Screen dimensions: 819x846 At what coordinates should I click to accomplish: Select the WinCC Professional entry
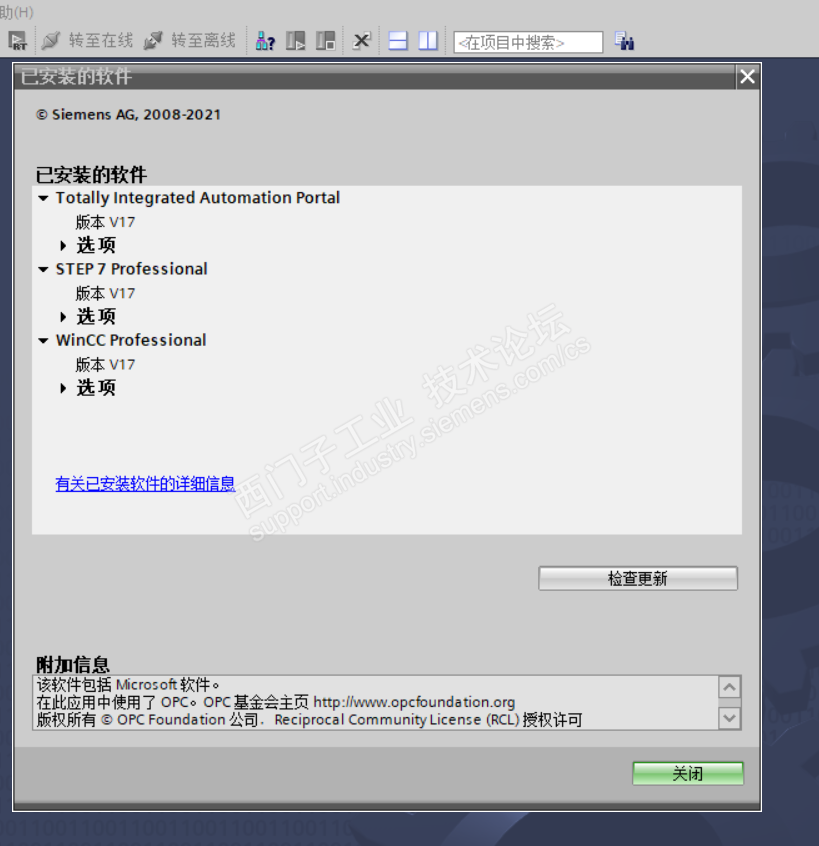[131, 340]
